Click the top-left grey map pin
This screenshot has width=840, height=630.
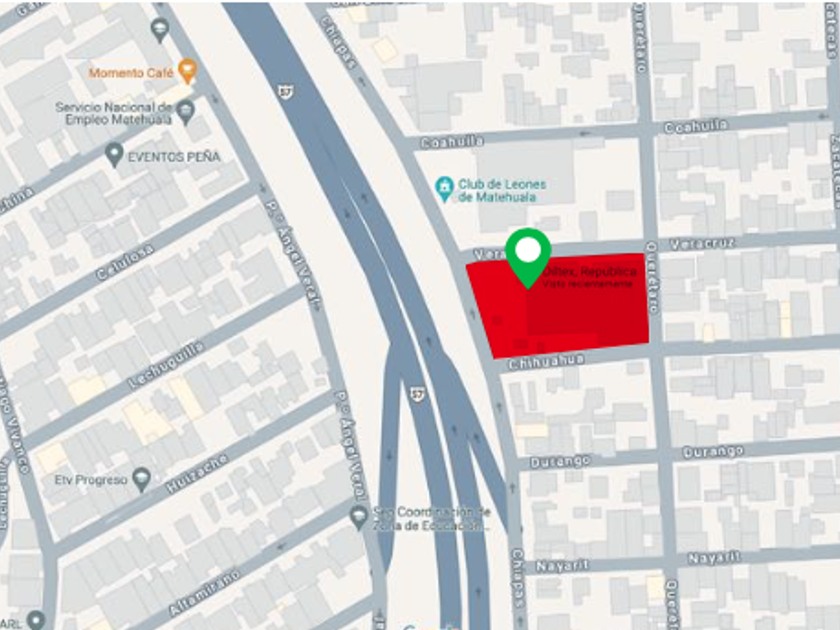click(x=160, y=31)
